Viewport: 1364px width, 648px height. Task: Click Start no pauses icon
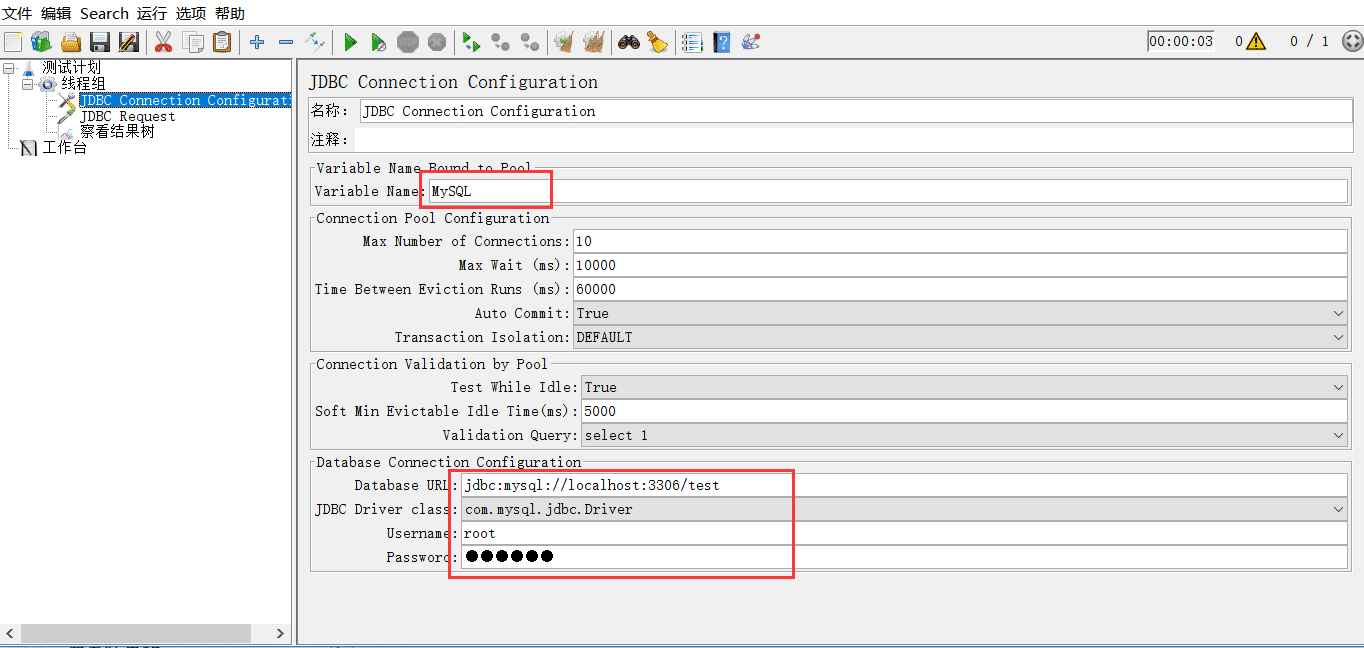tap(379, 42)
